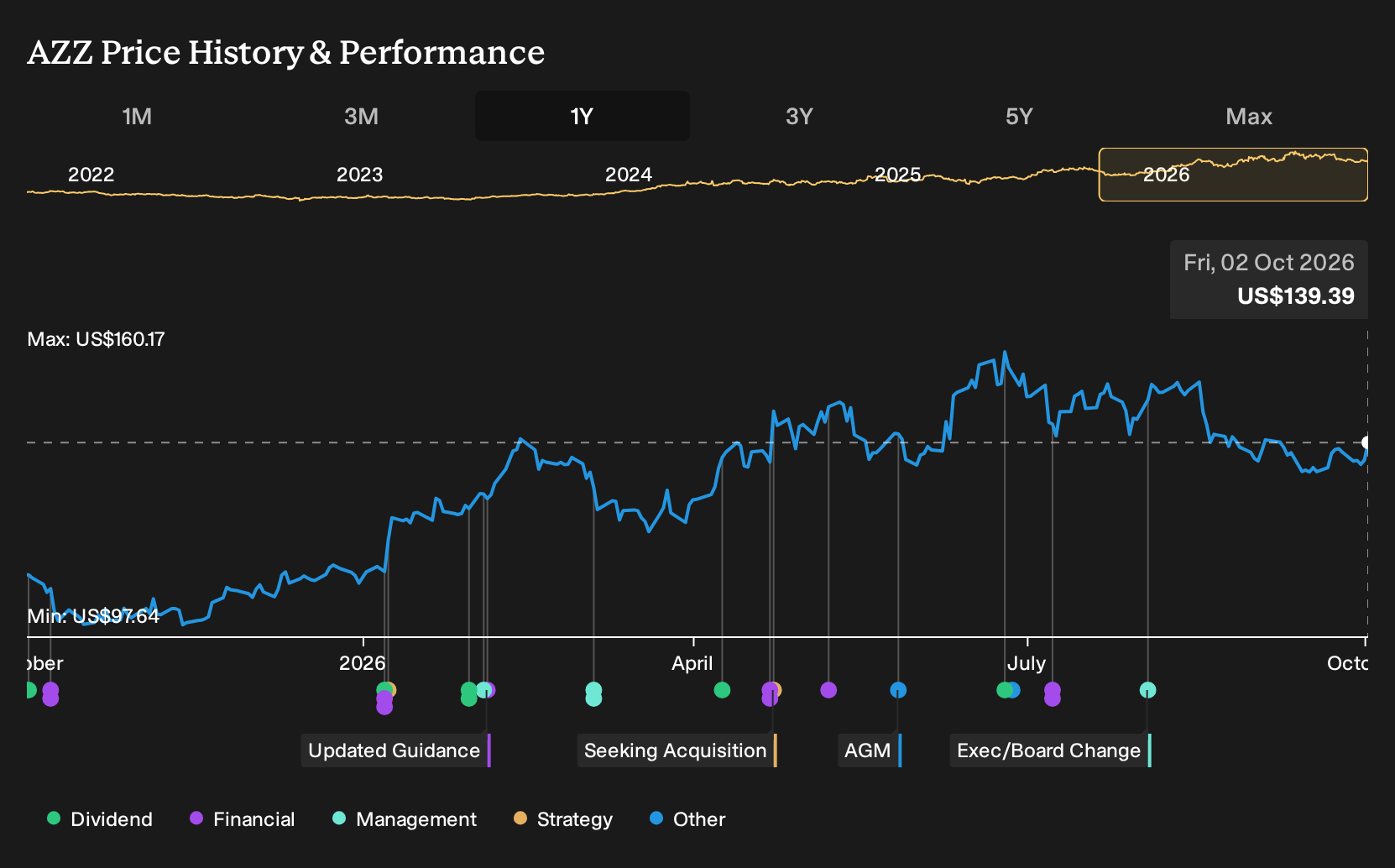Click the AZZ Price History & Performance heading

286,52
